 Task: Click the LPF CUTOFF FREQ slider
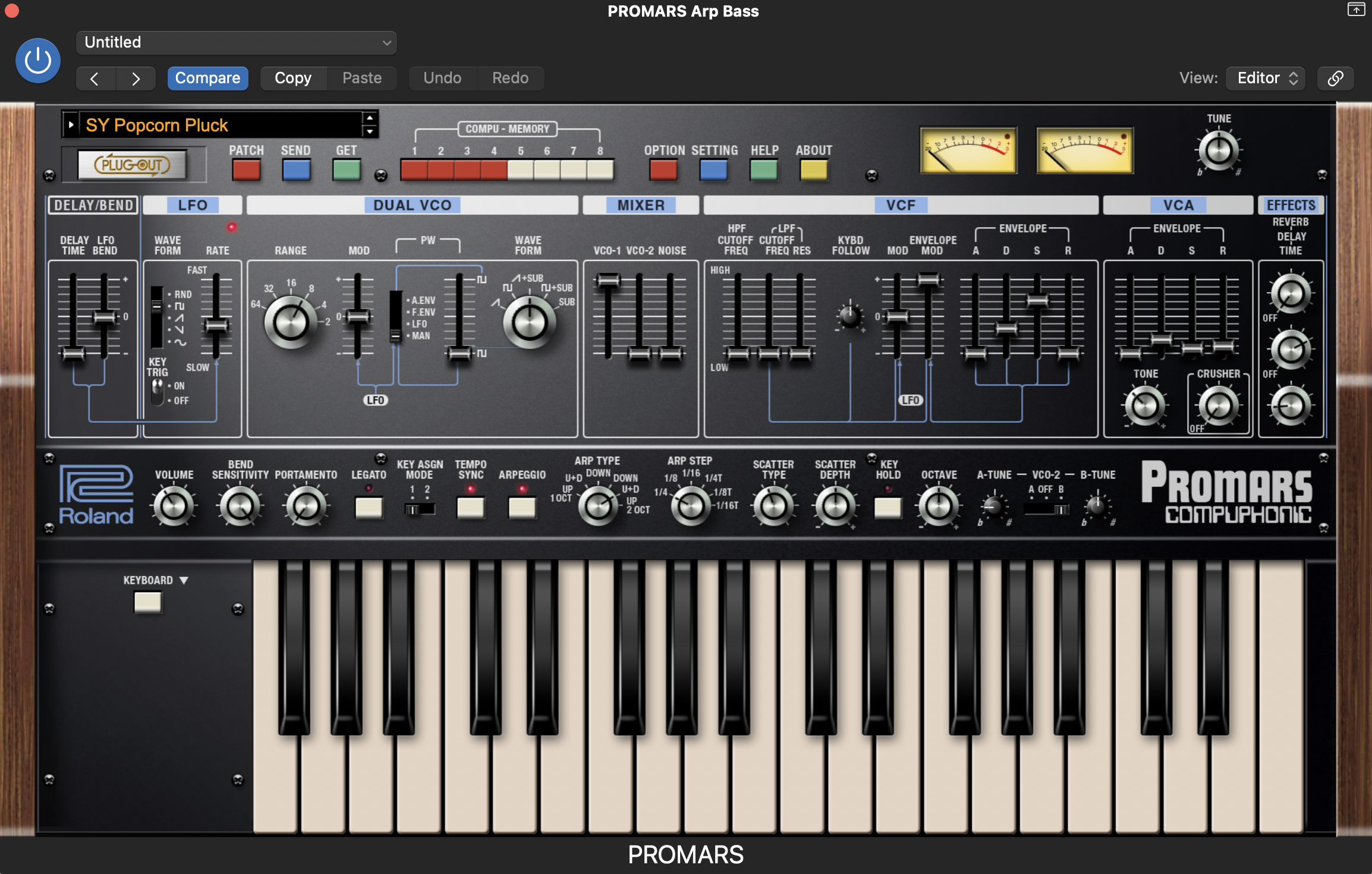click(x=769, y=354)
